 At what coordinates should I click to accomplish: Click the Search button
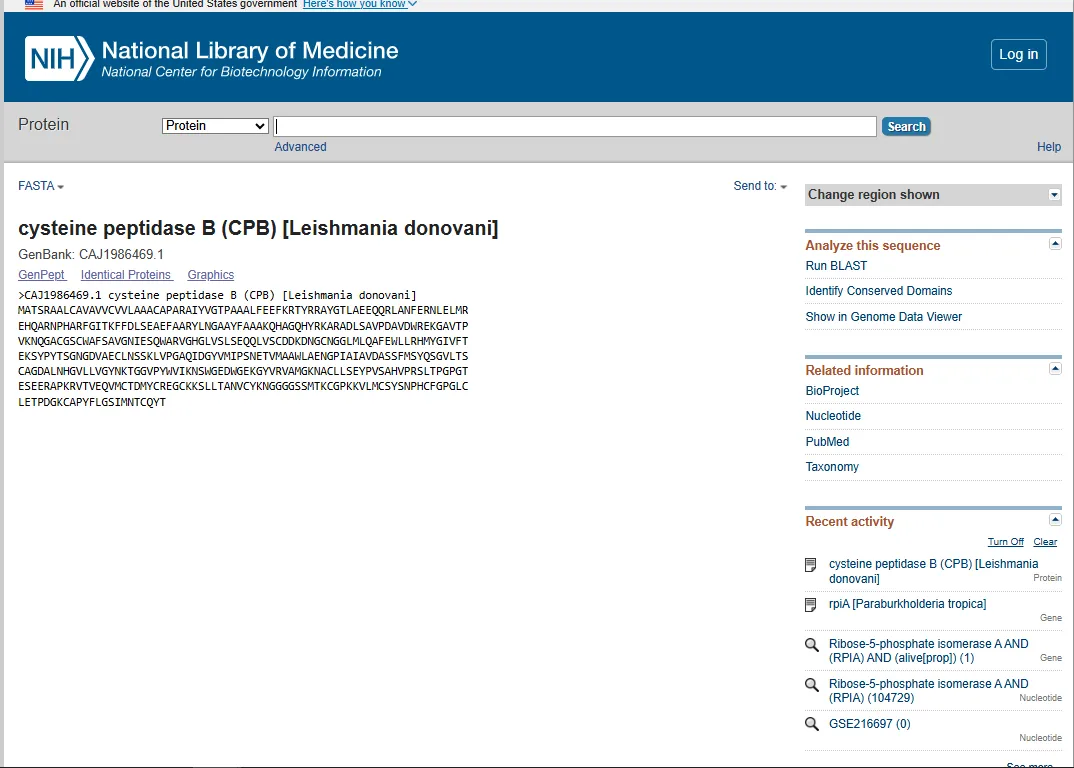pyautogui.click(x=906, y=127)
